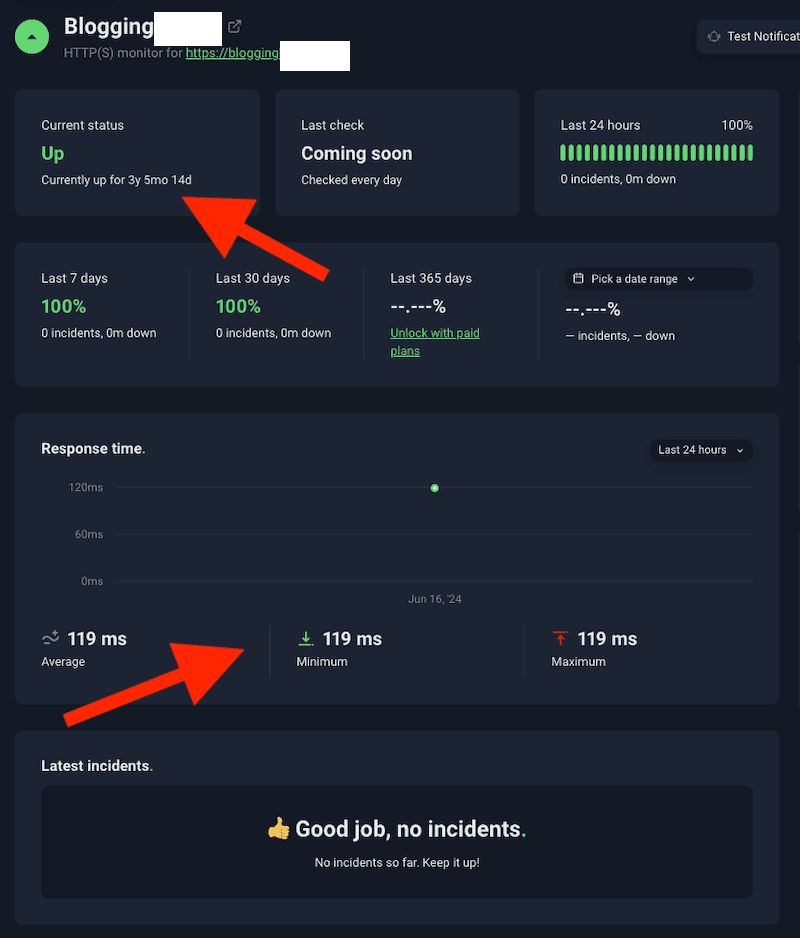Collapse the monitor using the caret in the green circle

(31, 37)
